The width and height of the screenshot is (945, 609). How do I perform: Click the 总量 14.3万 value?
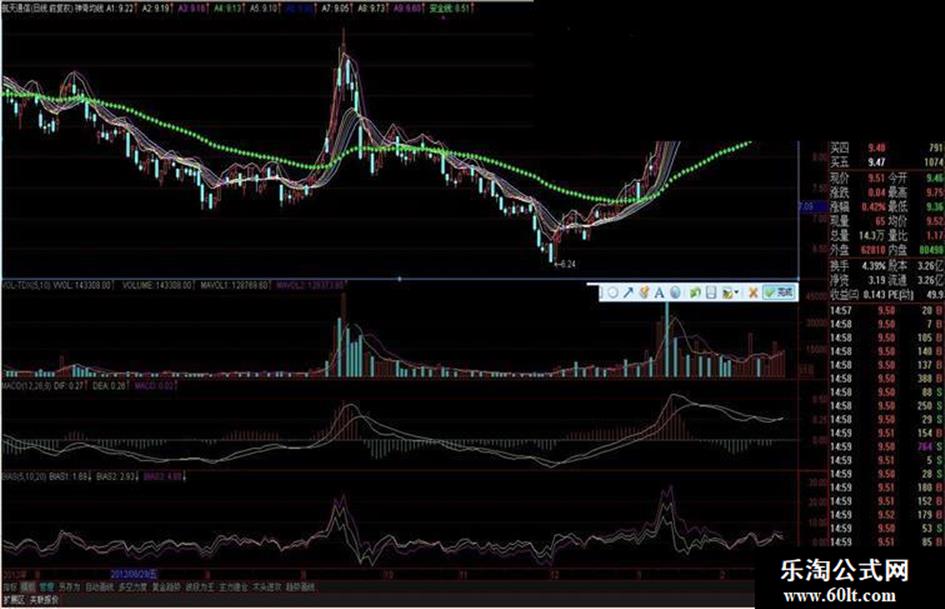pos(872,236)
